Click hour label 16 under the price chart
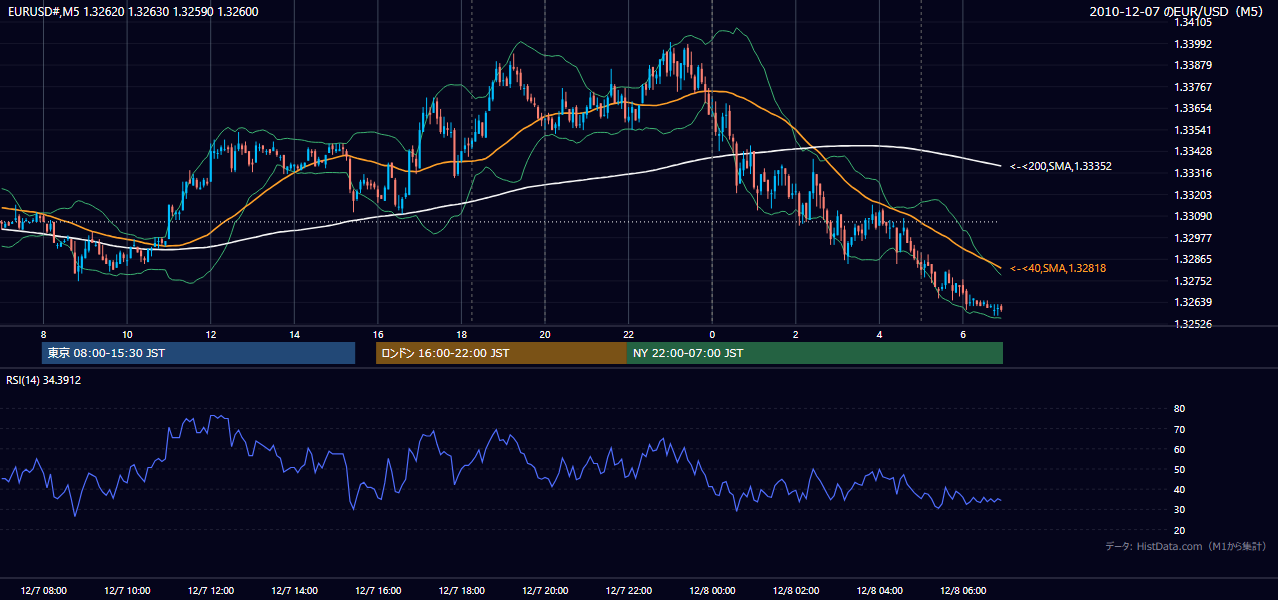1278x600 pixels. (377, 334)
